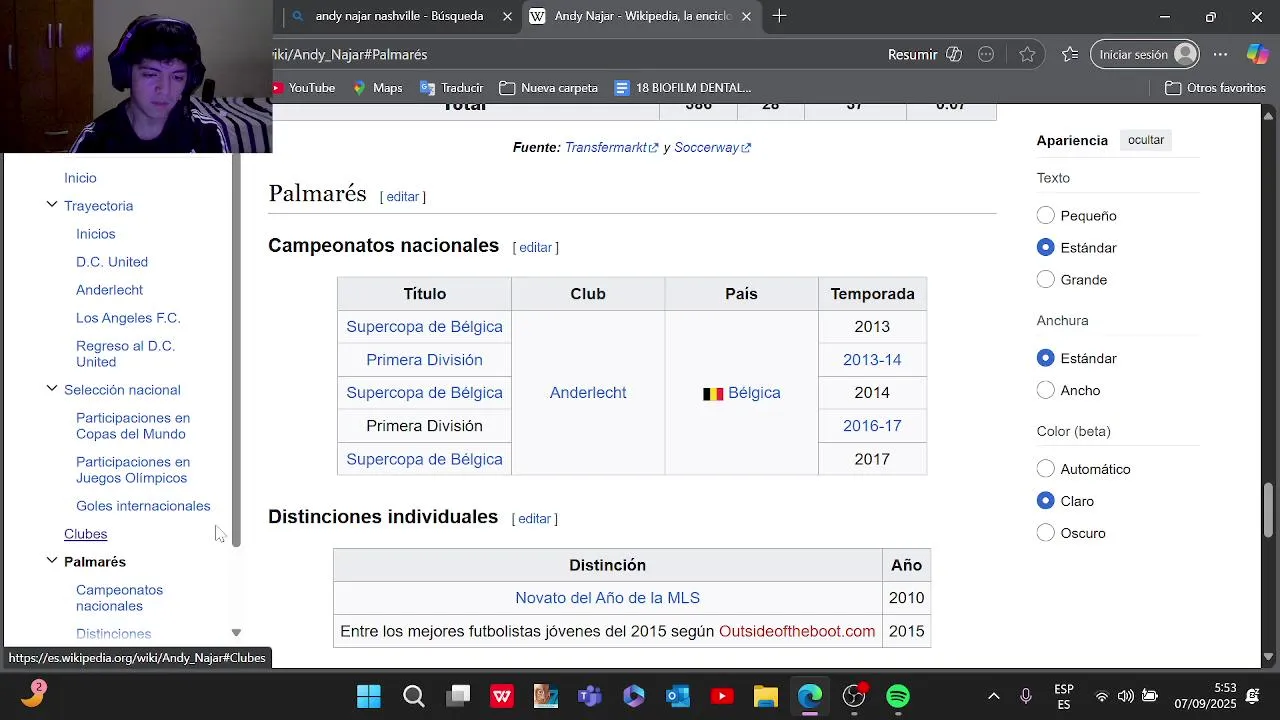Open the Outsideoftheboot.com red link
Screen dimensions: 1280x720
(797, 631)
